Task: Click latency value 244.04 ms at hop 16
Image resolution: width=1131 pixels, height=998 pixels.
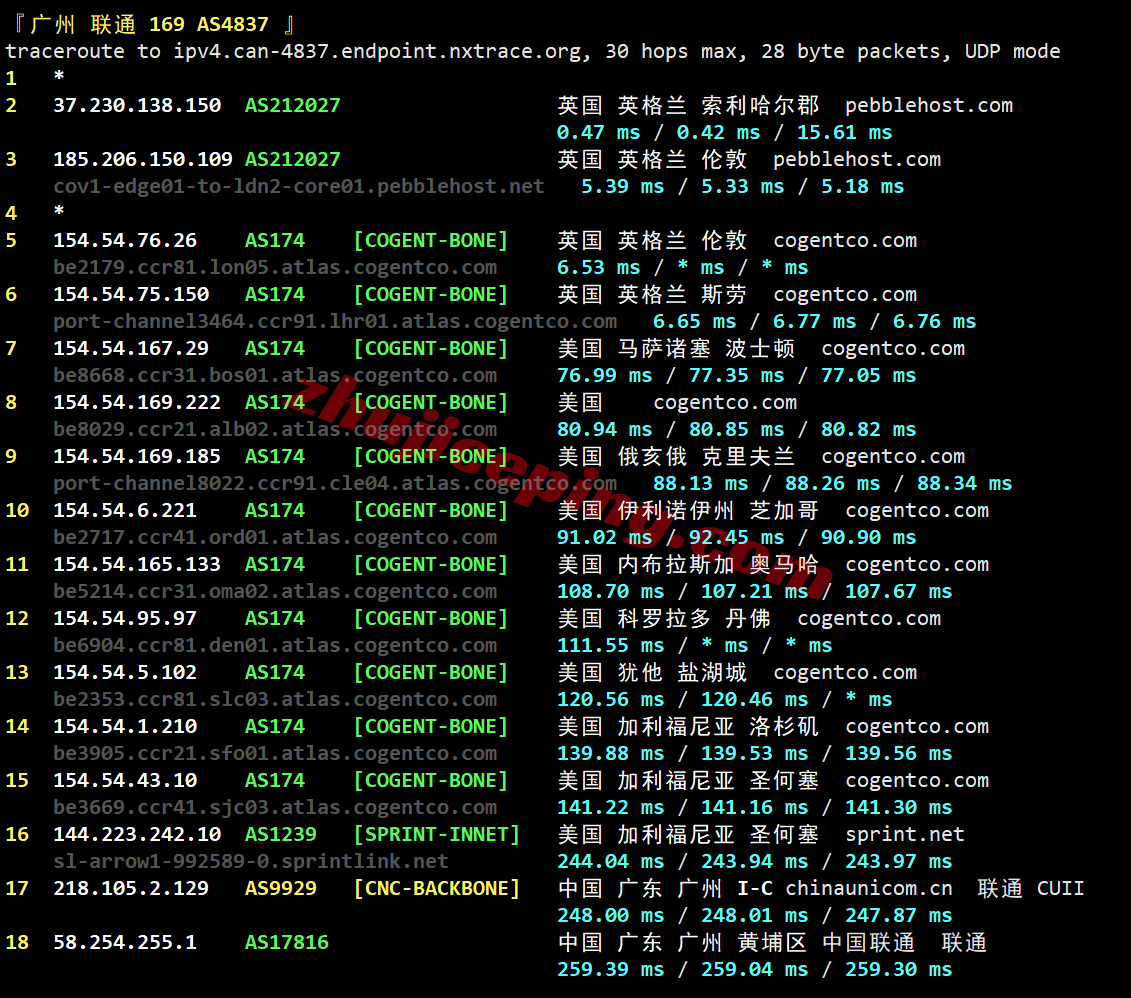Action: 611,862
